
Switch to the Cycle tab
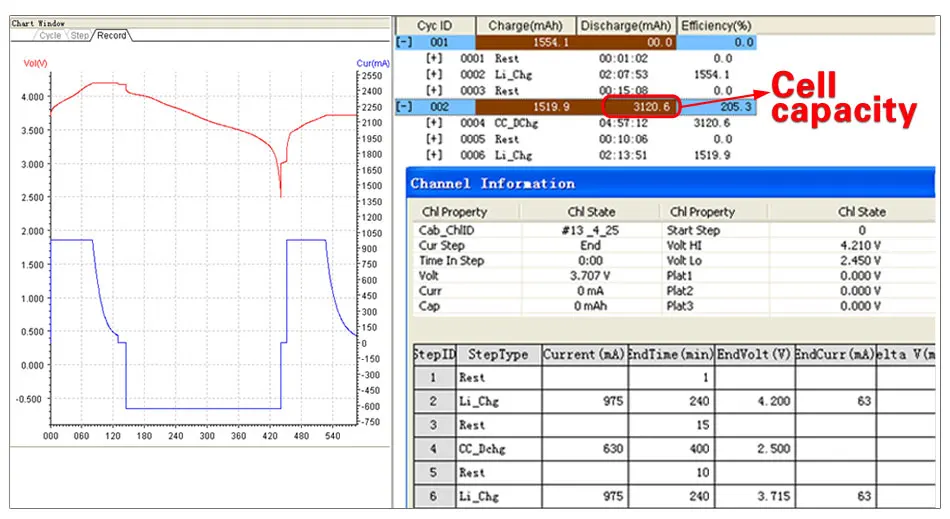coord(50,35)
